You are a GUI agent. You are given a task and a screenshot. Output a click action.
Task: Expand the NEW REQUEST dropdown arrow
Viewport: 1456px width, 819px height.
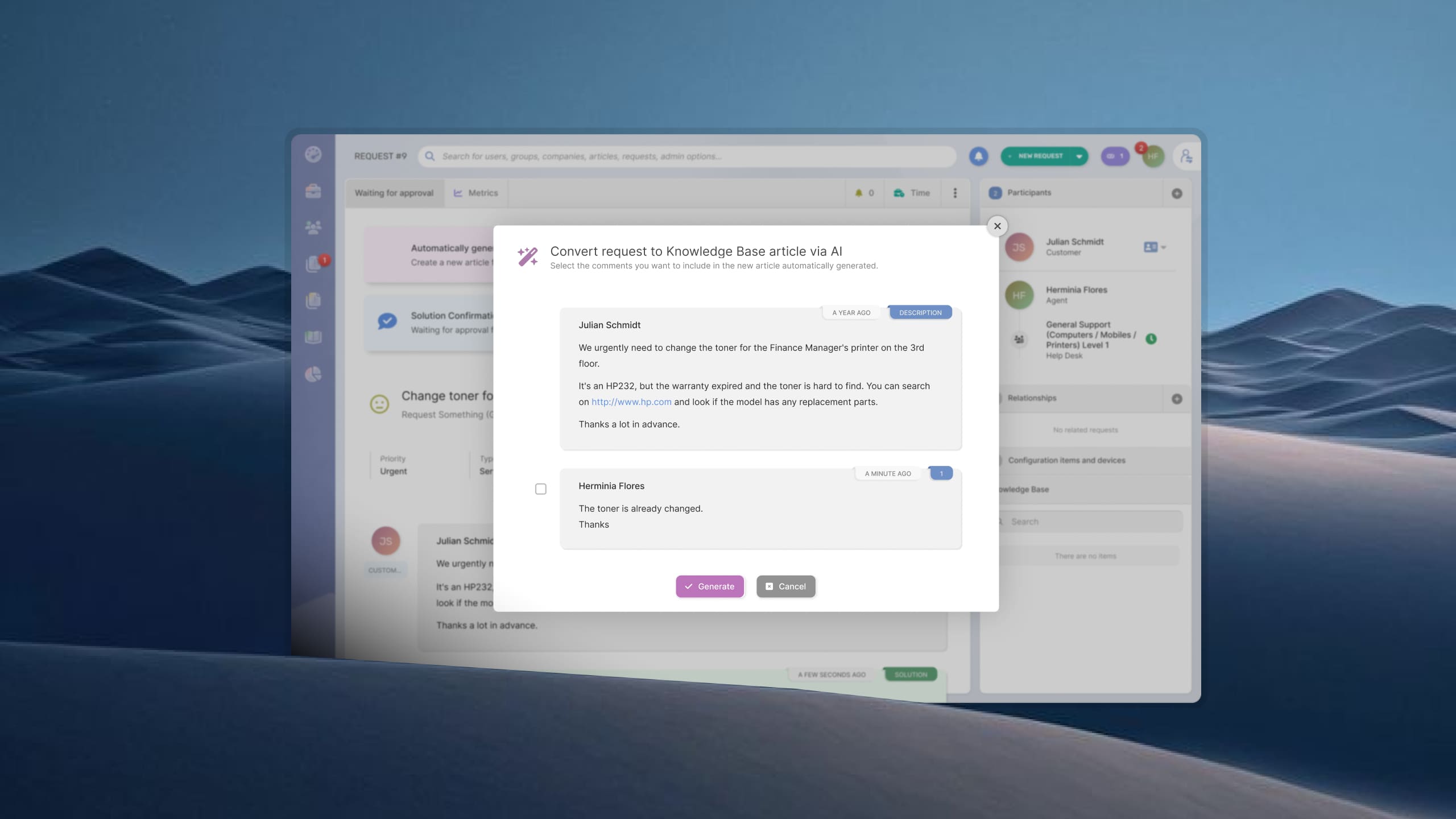tap(1079, 156)
